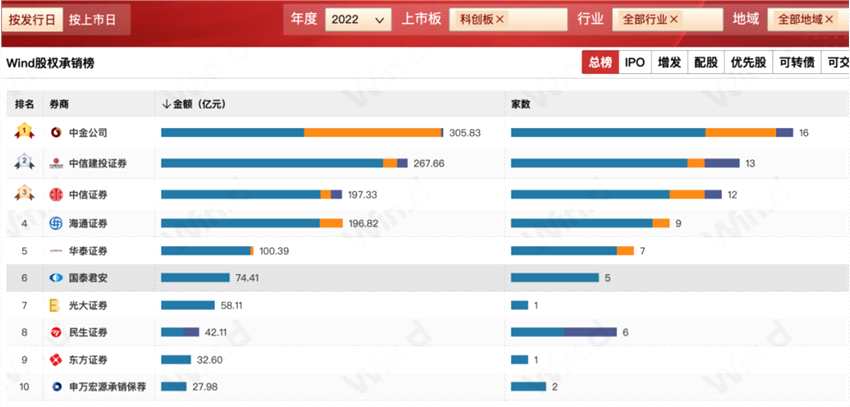Click the rank number 10
This screenshot has width=850, height=407.
pos(24,387)
